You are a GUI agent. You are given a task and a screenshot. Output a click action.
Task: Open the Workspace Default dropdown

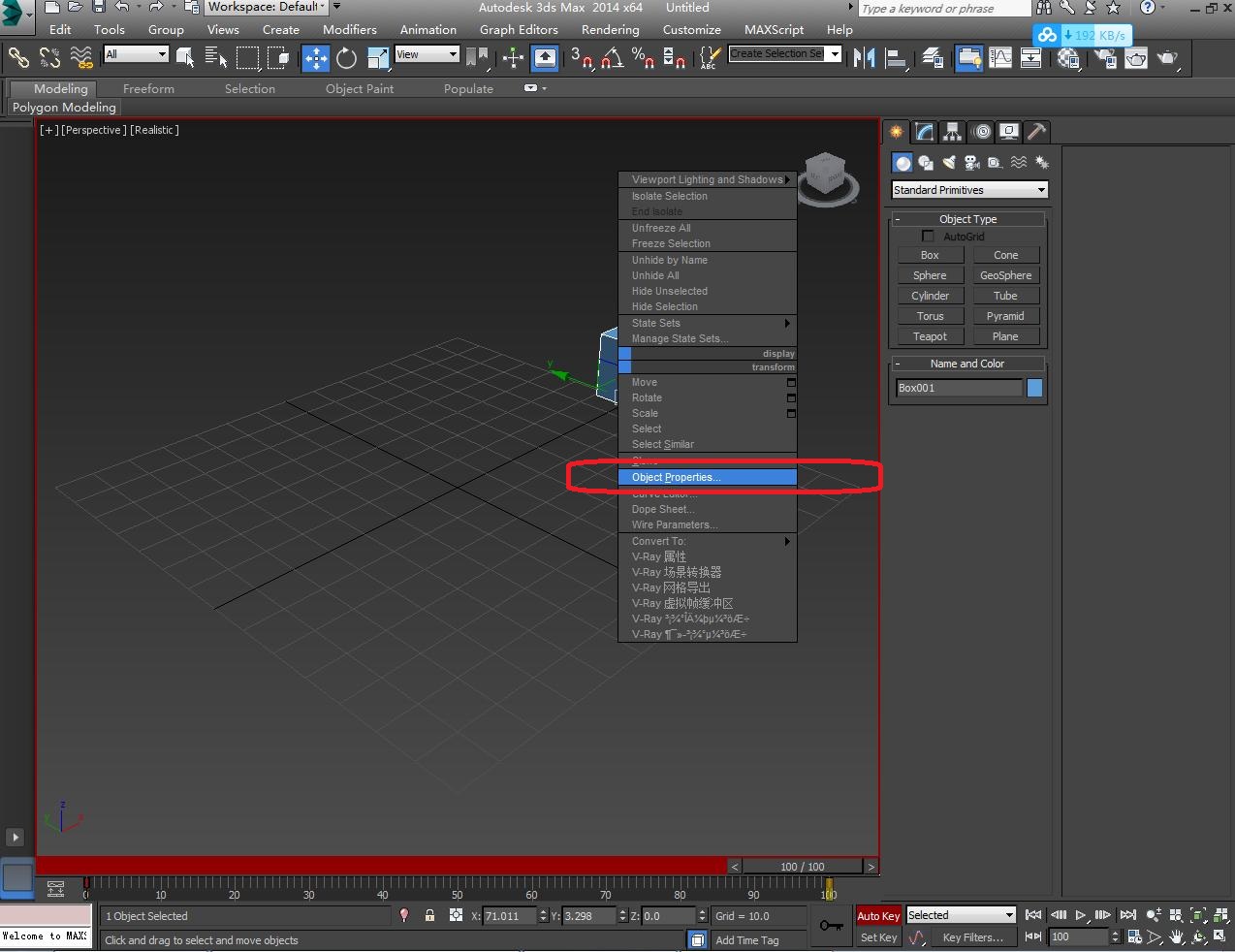(x=267, y=7)
